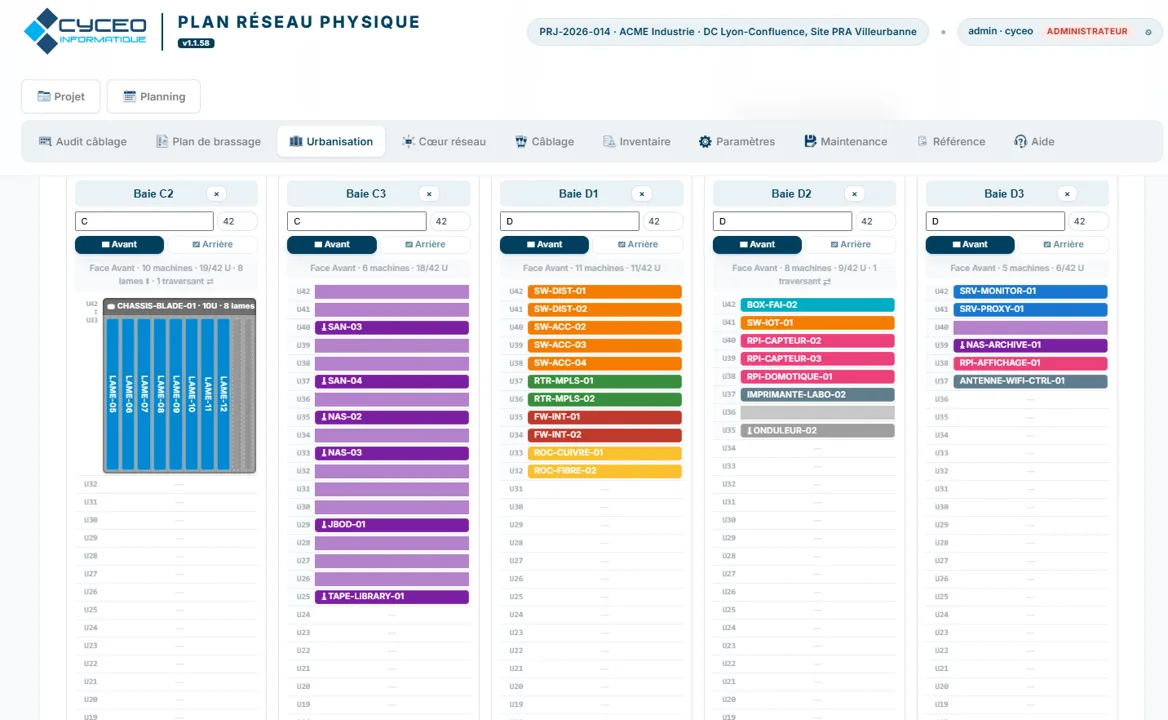Select the JBOD-01 device in Baie C3
The image size is (1168, 720).
pyautogui.click(x=392, y=525)
